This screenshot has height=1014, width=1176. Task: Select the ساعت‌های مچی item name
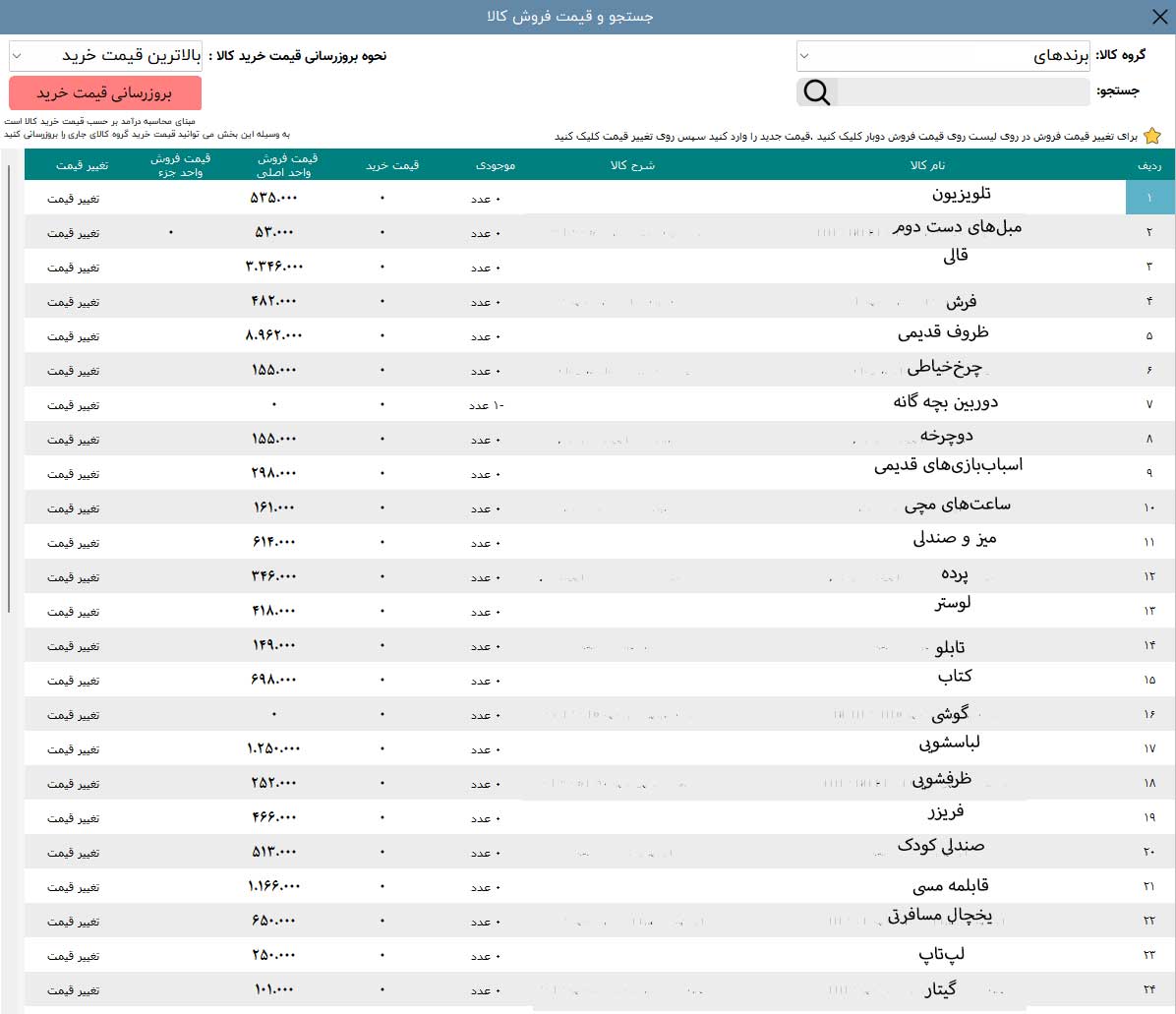(x=958, y=505)
